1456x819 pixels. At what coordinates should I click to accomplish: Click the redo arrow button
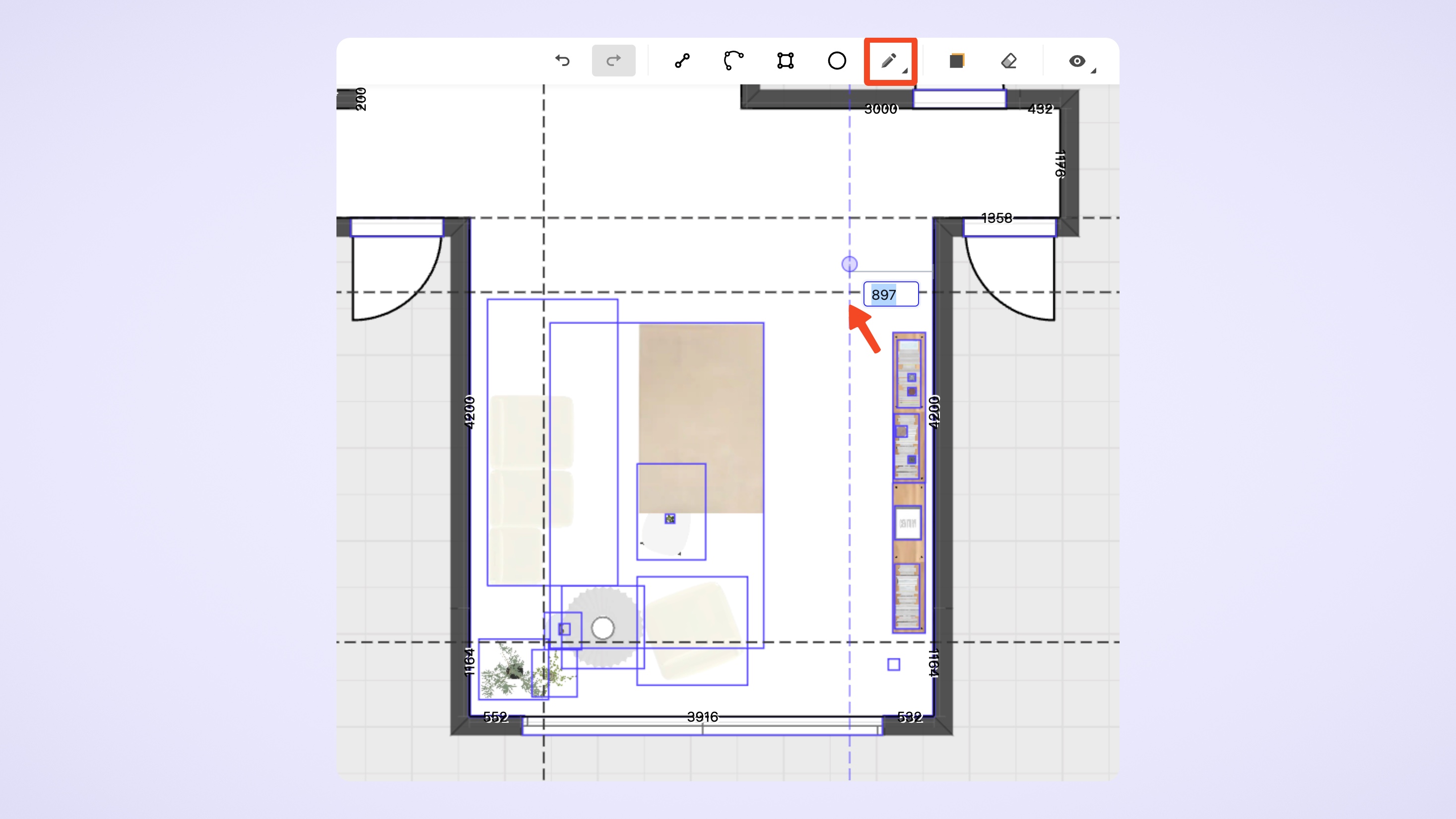point(613,61)
